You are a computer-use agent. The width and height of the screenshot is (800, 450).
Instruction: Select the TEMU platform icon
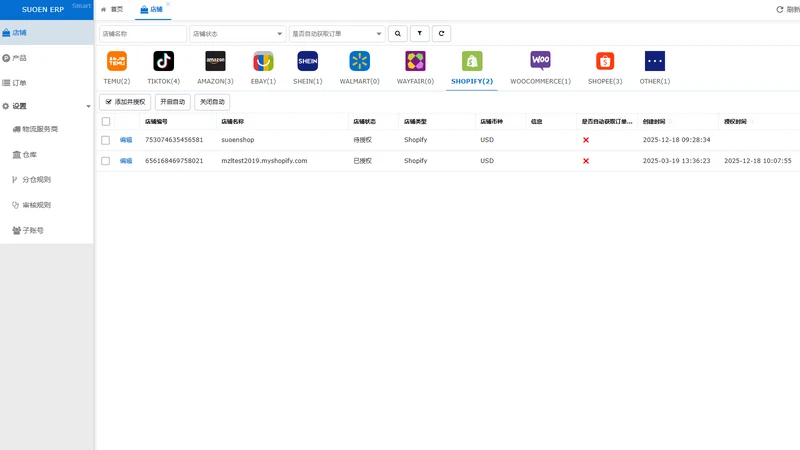117,61
